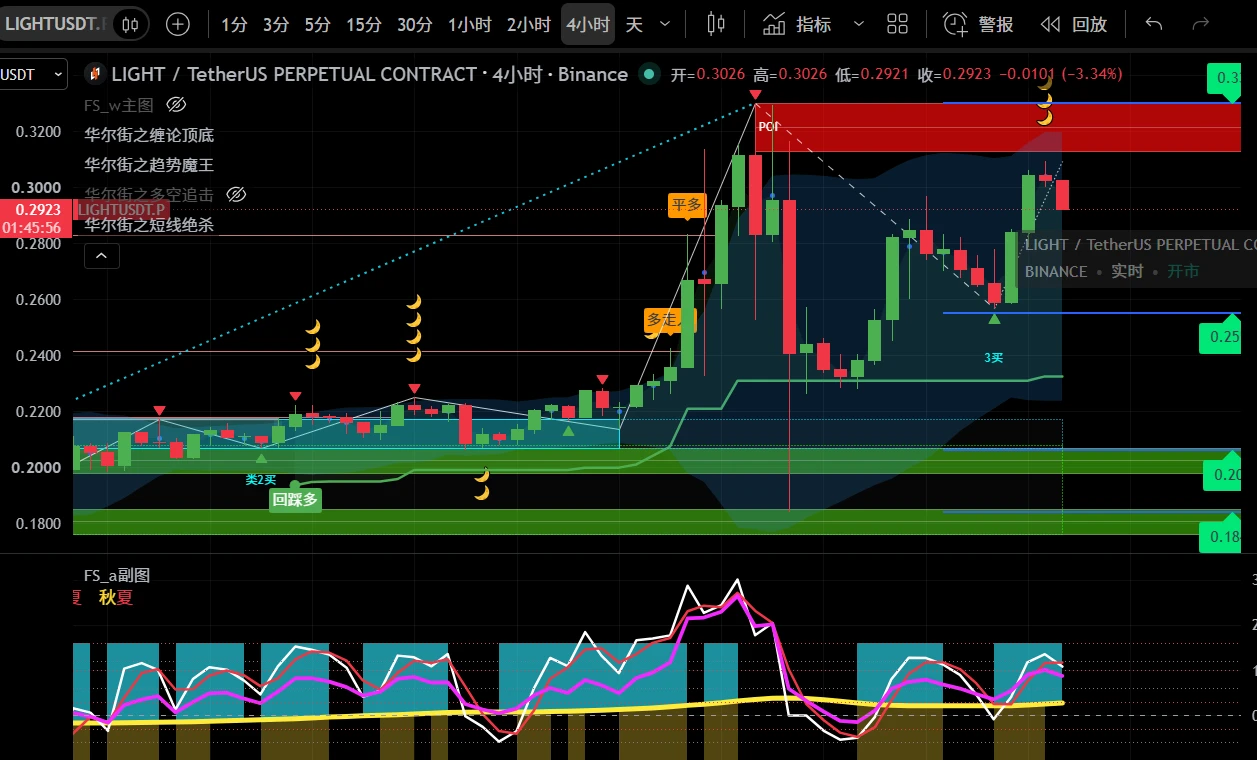Click the 0.3200 price axis label
The height and width of the screenshot is (760, 1257).
[x=36, y=132]
